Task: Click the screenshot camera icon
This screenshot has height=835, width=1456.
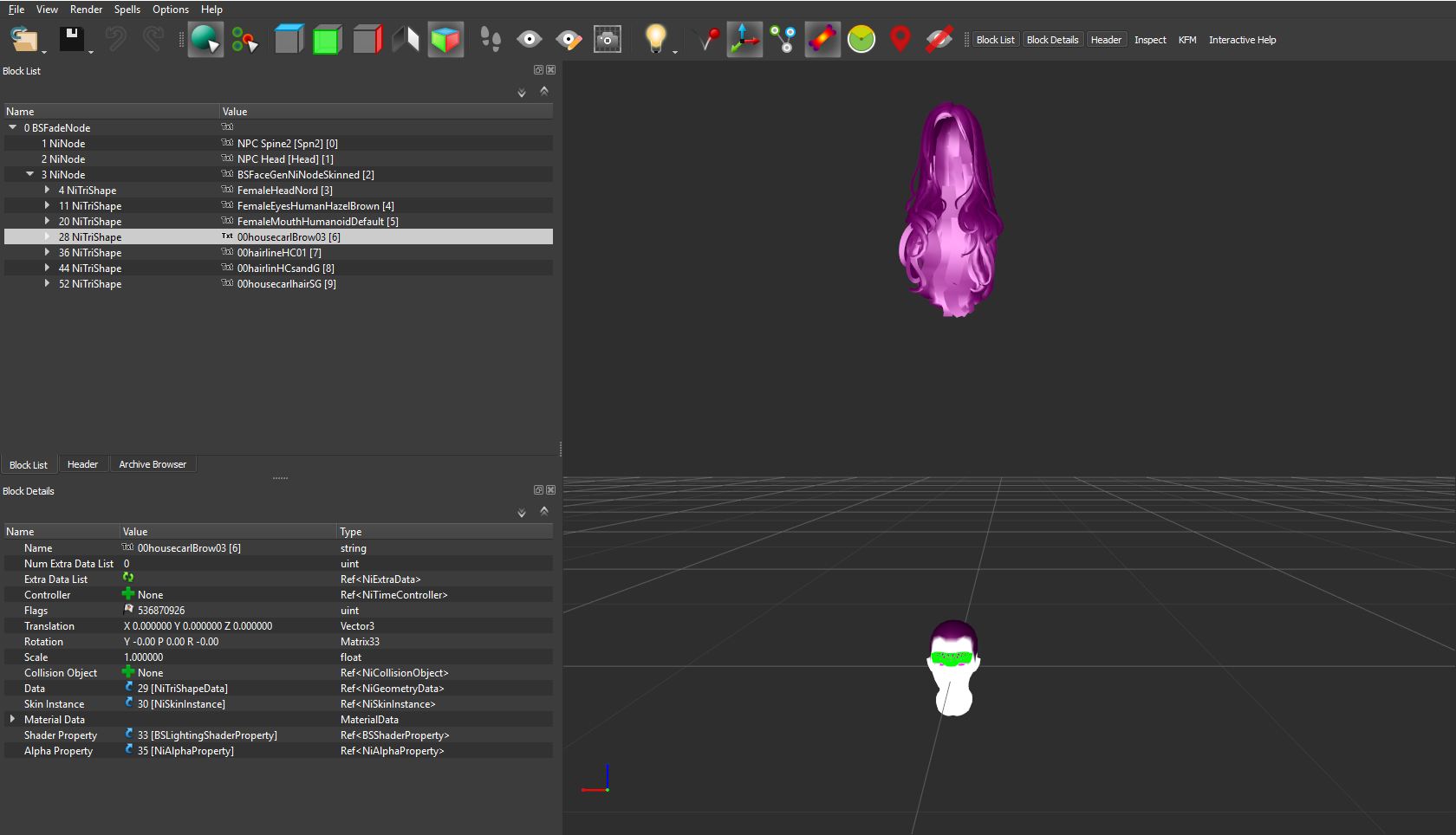Action: tap(608, 40)
